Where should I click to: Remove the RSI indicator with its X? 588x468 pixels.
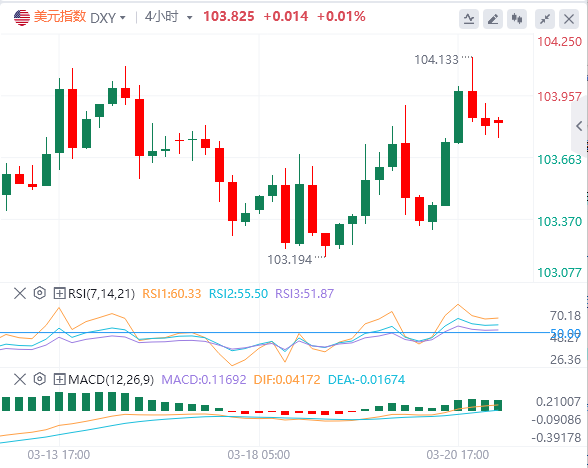(20, 293)
